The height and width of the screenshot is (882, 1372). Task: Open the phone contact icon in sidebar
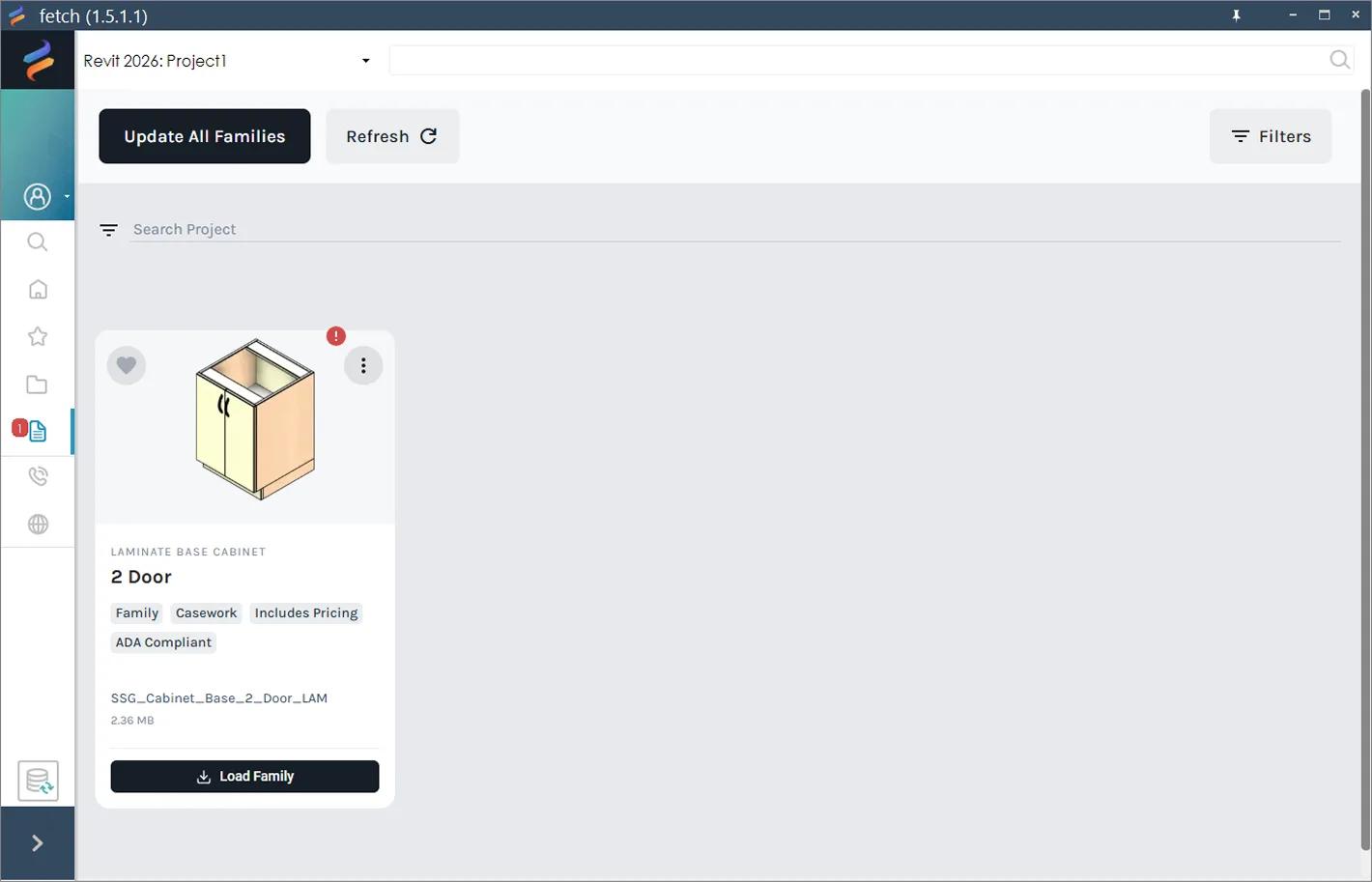38,476
